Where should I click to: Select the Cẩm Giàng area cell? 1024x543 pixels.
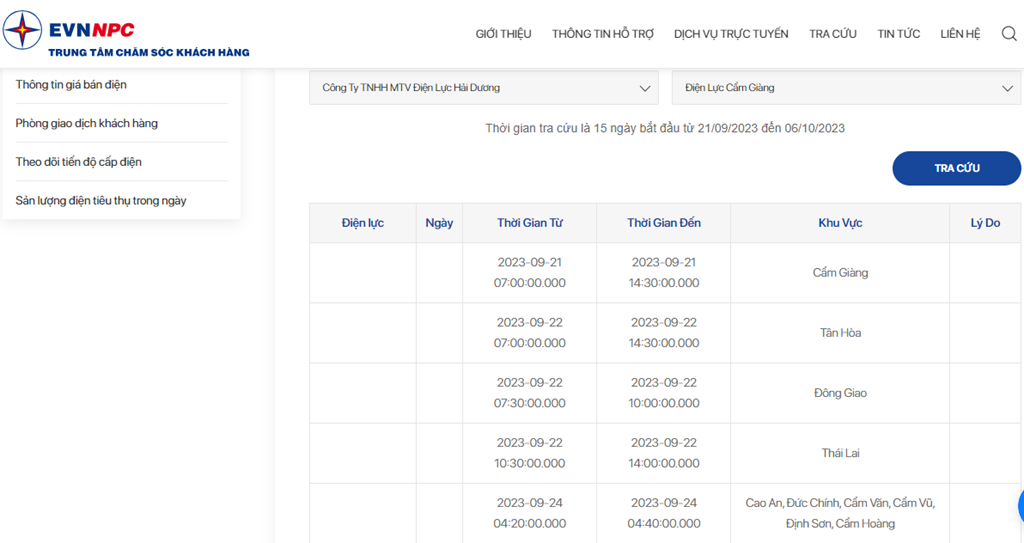840,272
